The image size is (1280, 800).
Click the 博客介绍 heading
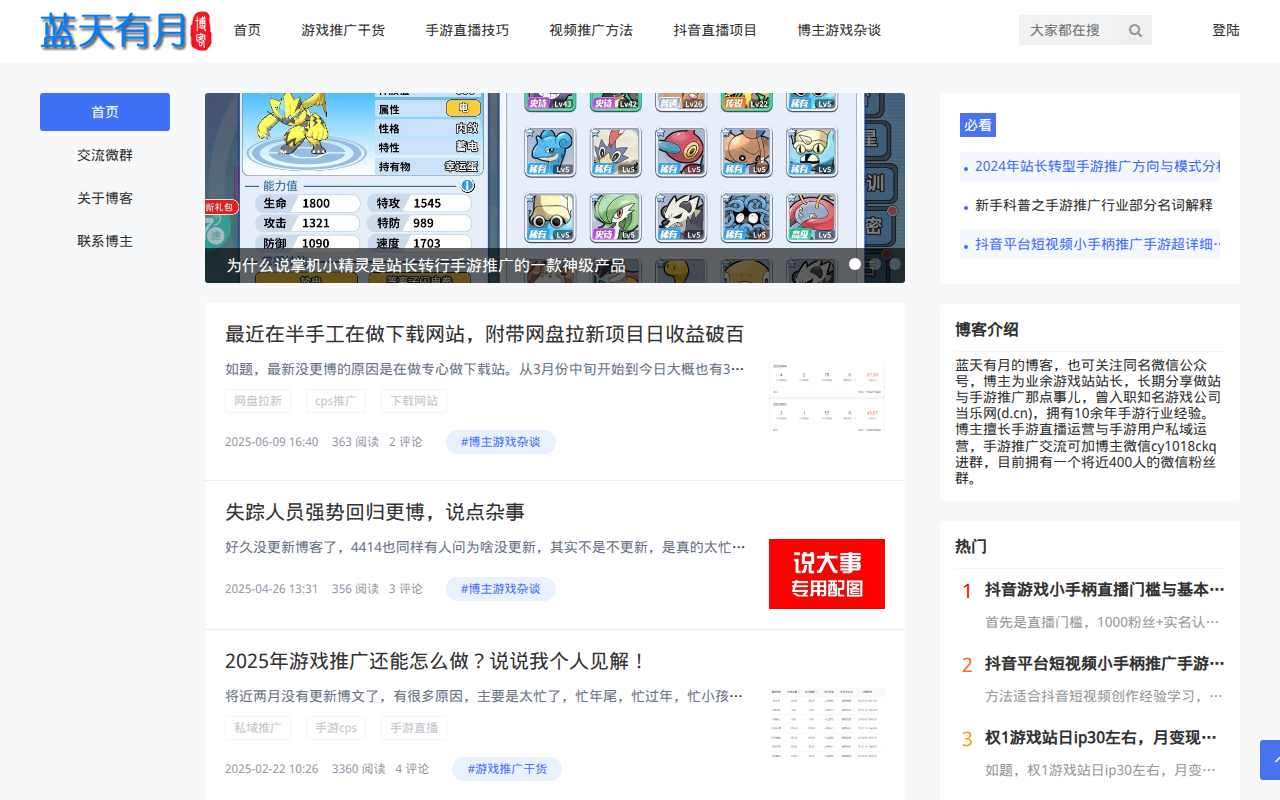pos(987,330)
